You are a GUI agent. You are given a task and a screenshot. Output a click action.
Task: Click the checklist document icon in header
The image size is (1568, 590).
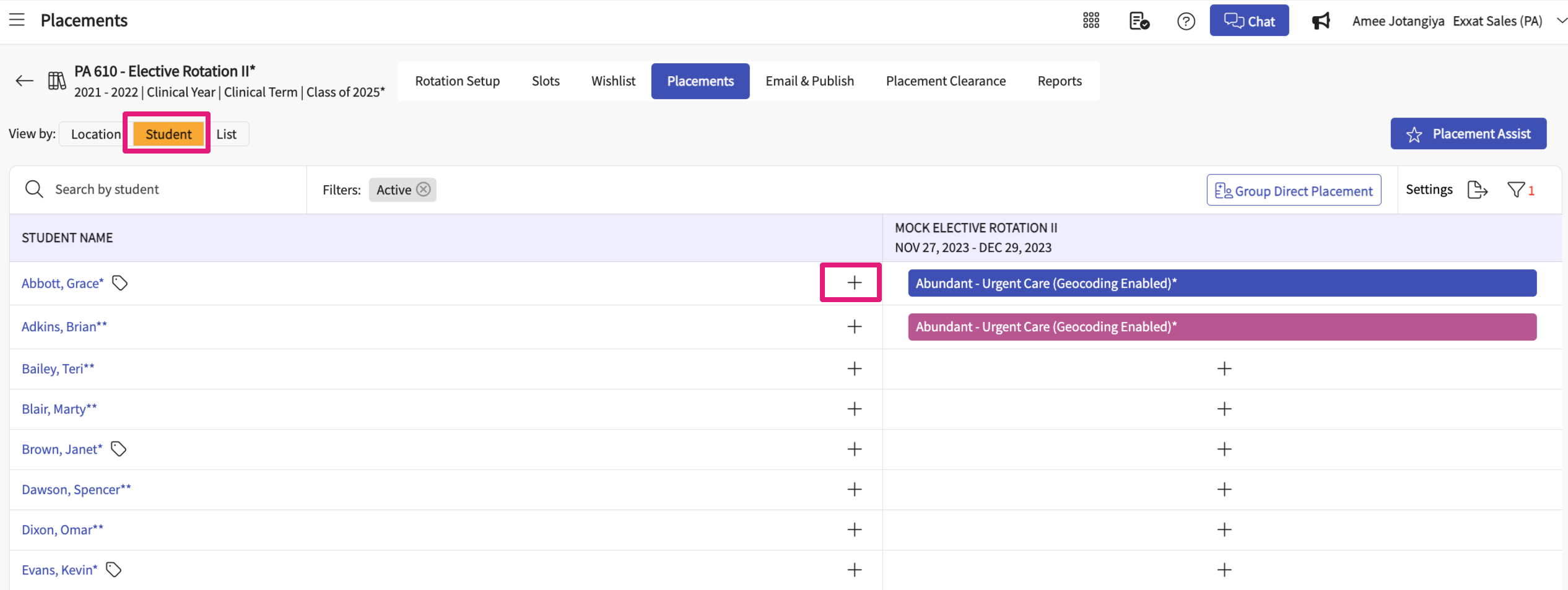click(x=1138, y=21)
